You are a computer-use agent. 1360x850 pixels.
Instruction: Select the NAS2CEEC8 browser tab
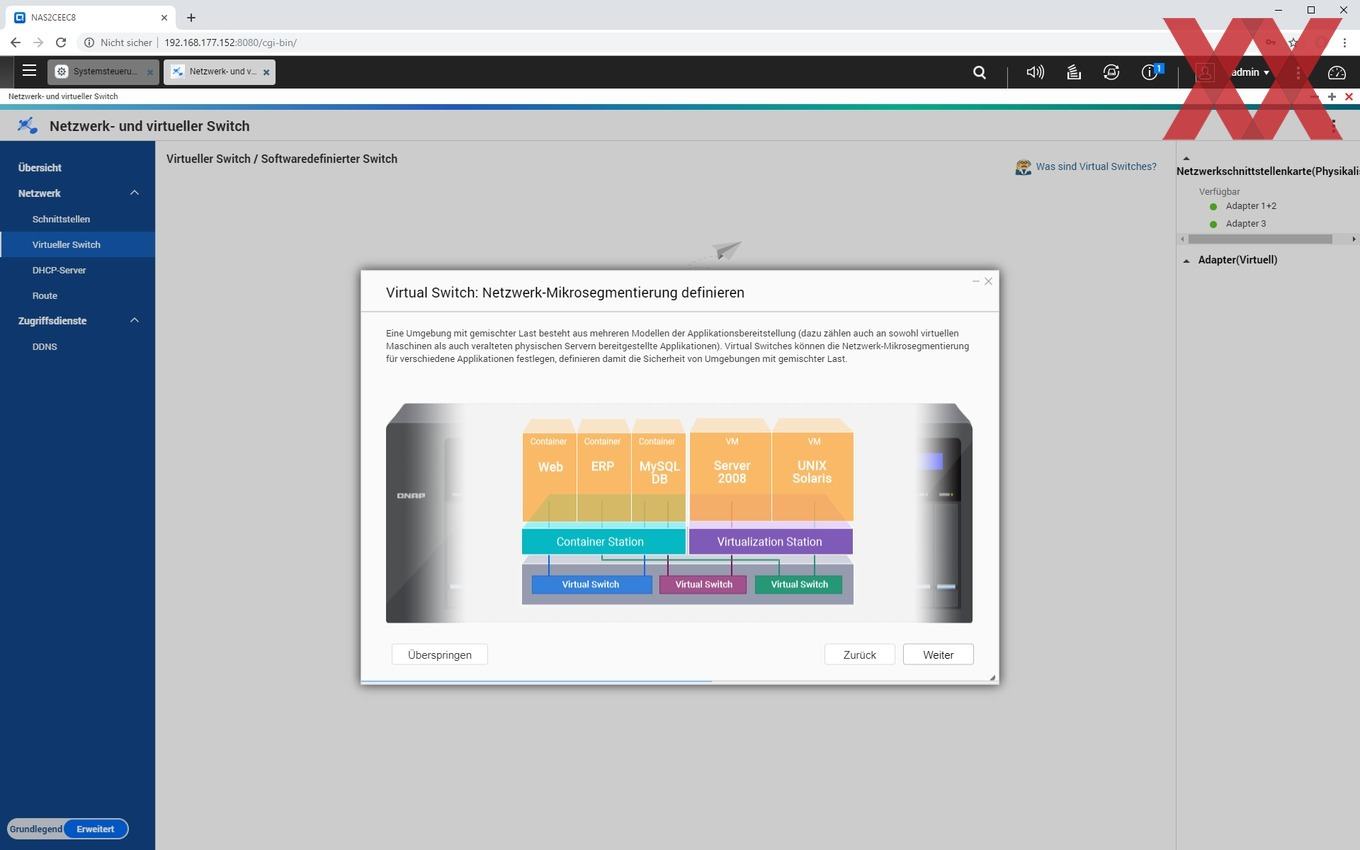click(x=90, y=17)
